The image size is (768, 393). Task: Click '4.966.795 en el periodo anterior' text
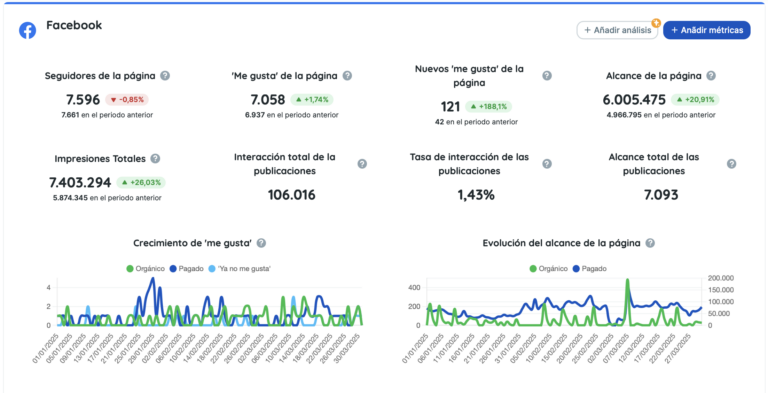pyautogui.click(x=661, y=115)
